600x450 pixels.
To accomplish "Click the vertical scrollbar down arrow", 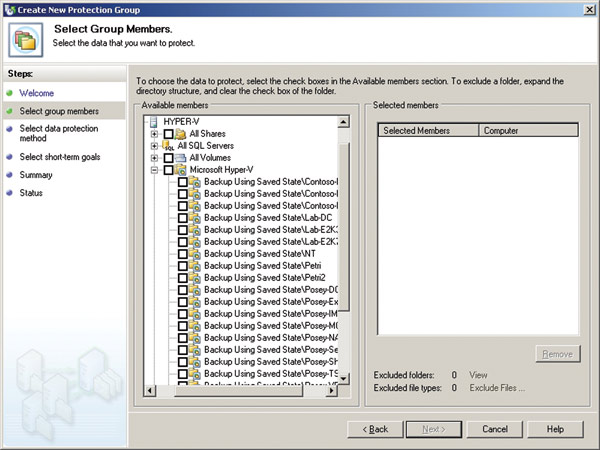I will pos(343,379).
